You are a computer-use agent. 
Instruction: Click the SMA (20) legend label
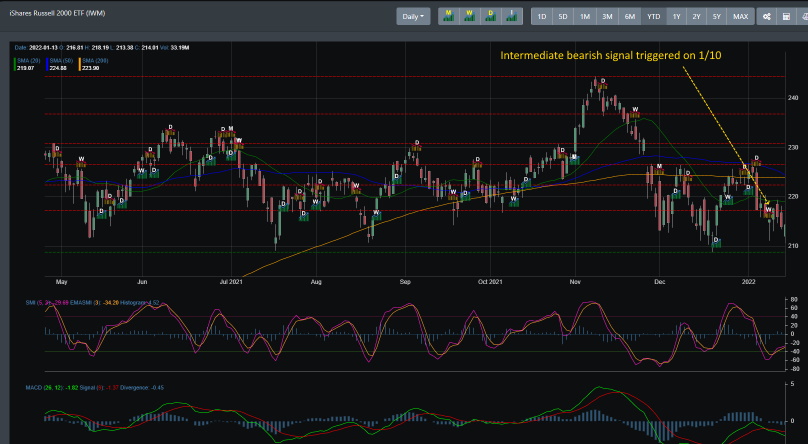pyautogui.click(x=29, y=61)
